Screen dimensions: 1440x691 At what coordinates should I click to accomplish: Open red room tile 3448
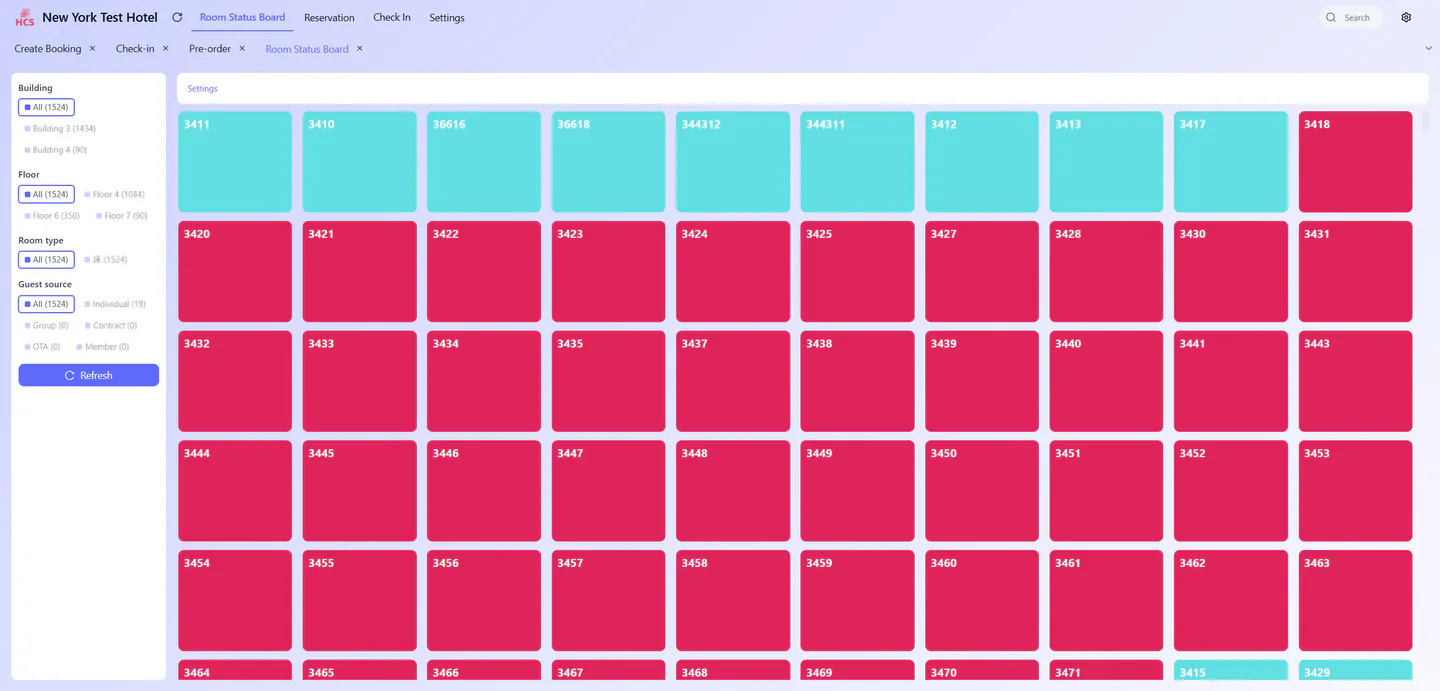point(733,491)
